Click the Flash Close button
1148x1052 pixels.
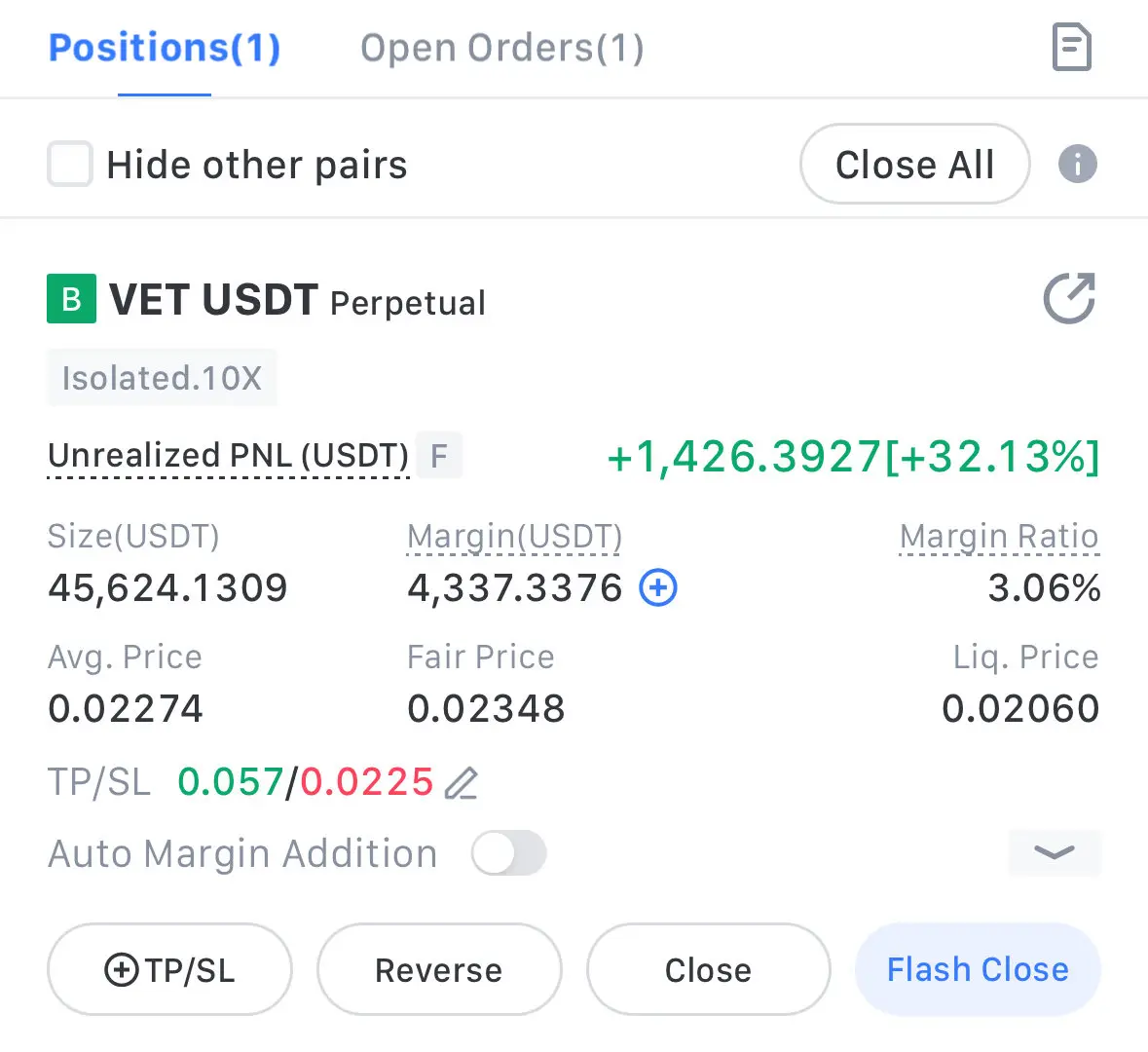tap(979, 970)
